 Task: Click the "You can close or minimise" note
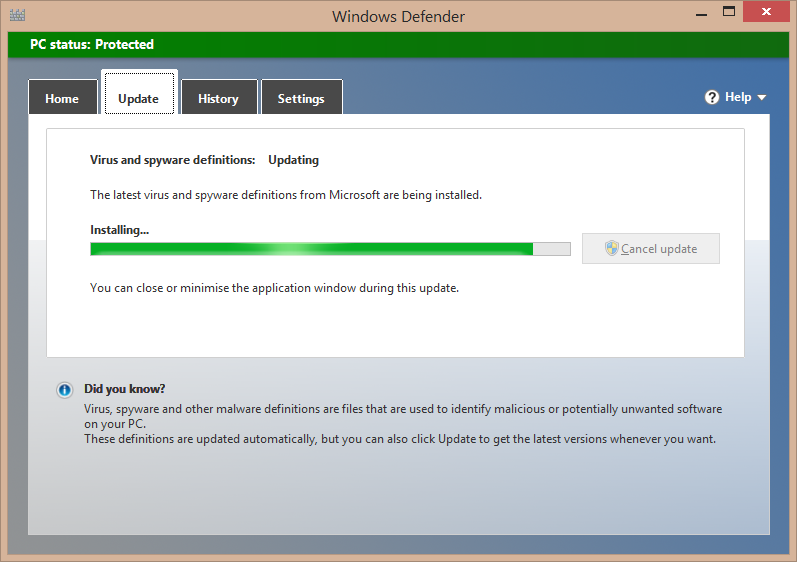pos(274,288)
